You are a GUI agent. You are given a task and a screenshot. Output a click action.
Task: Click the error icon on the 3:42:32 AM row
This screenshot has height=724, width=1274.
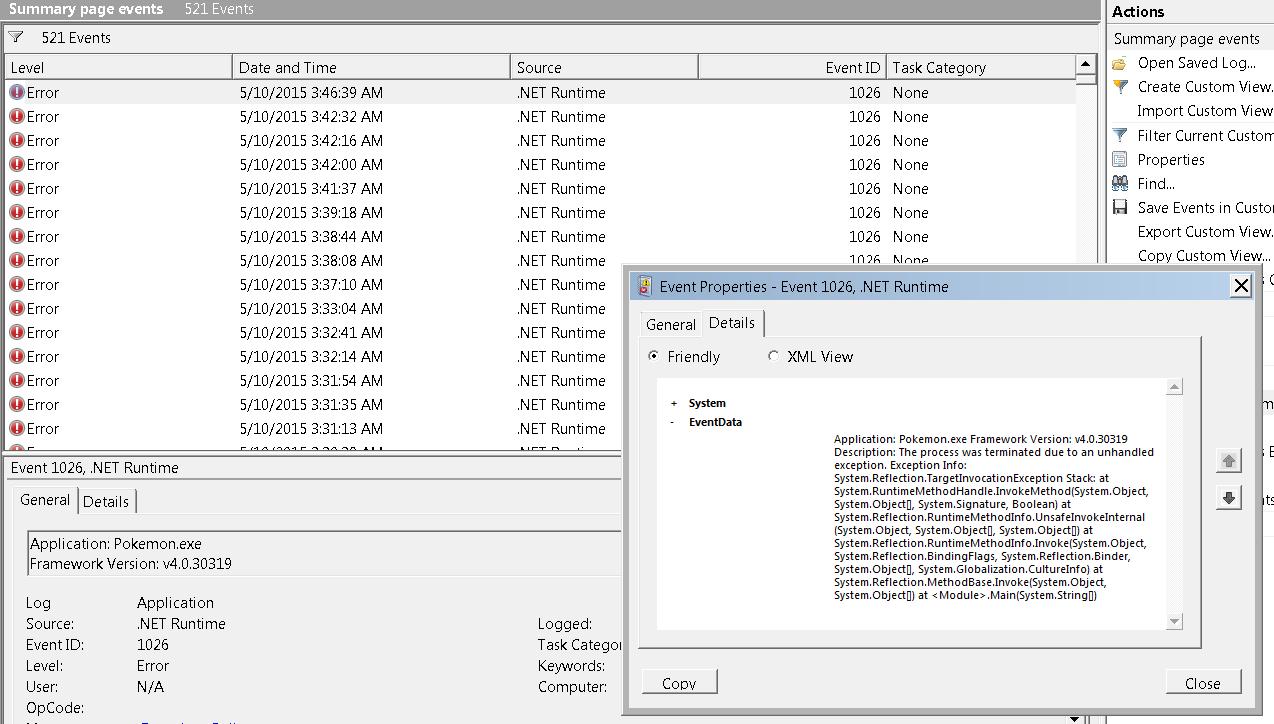click(17, 116)
